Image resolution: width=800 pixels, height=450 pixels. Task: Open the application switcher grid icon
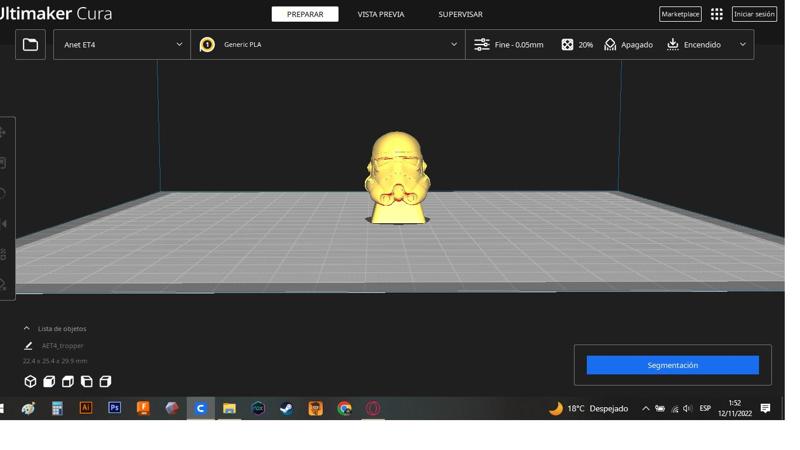click(x=716, y=14)
